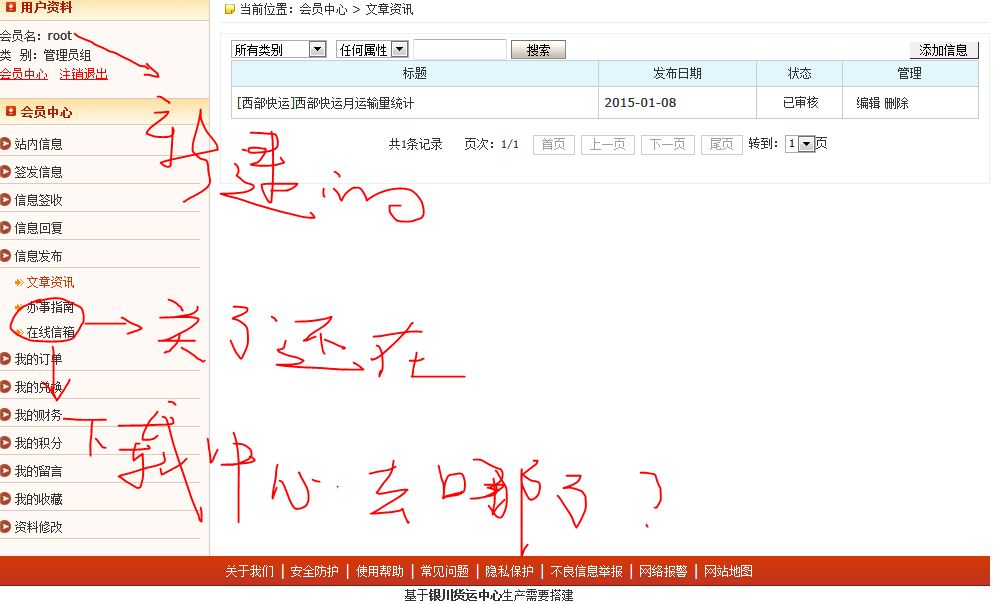The height and width of the screenshot is (604, 993).
Task: Click the icon in the 会员中心 panel header
Action: pyautogui.click(x=11, y=112)
